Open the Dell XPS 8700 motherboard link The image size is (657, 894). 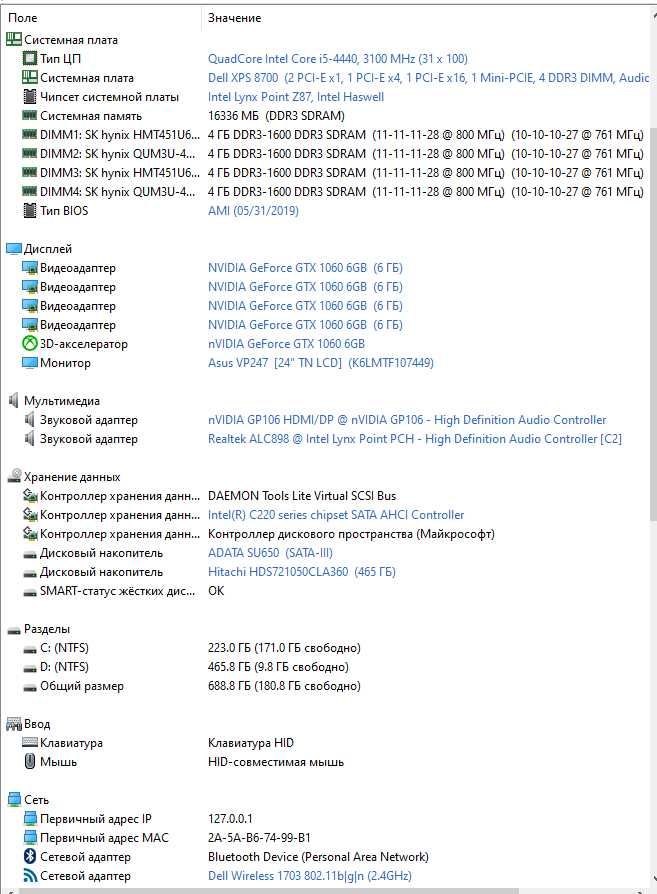[428, 78]
